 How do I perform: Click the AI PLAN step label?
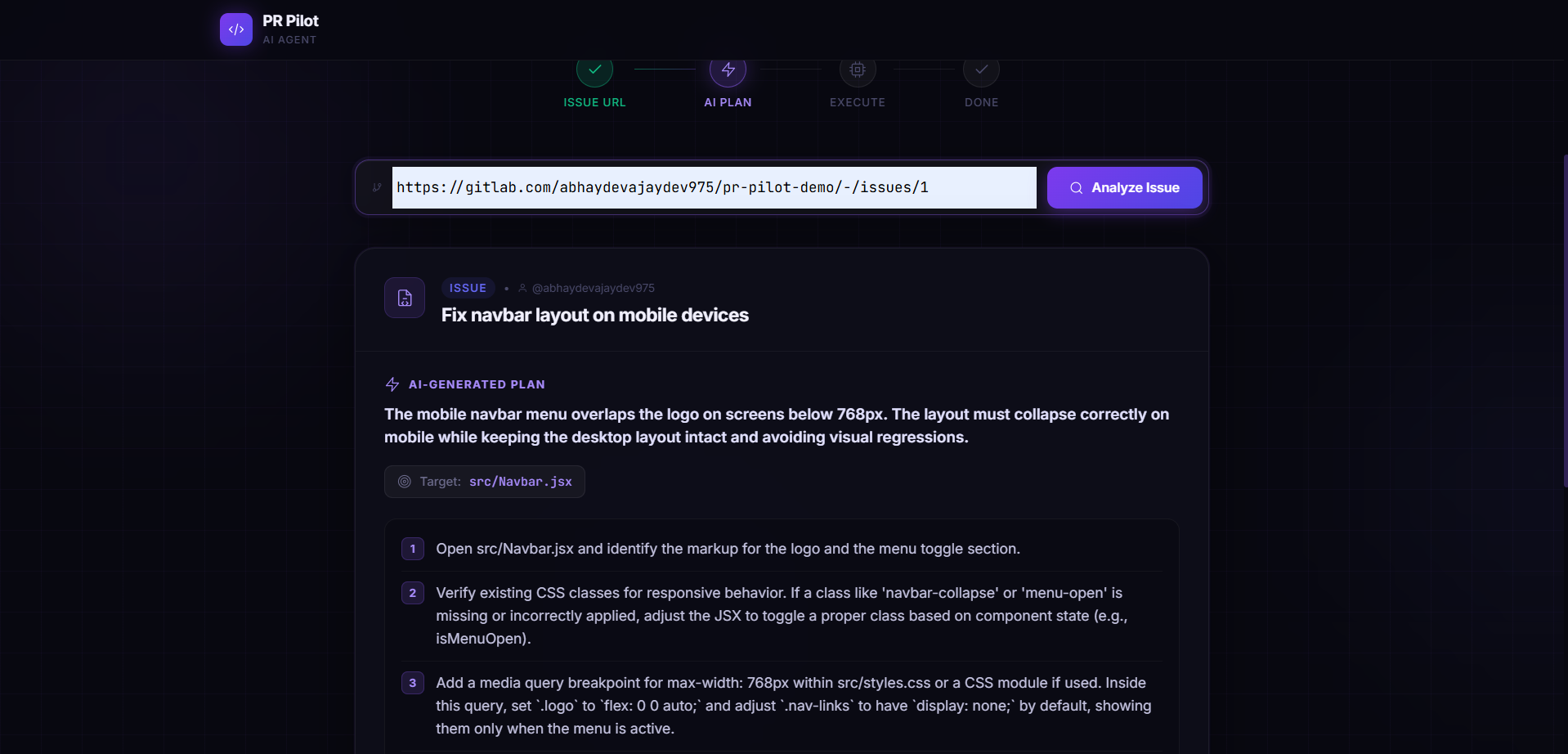(x=728, y=102)
